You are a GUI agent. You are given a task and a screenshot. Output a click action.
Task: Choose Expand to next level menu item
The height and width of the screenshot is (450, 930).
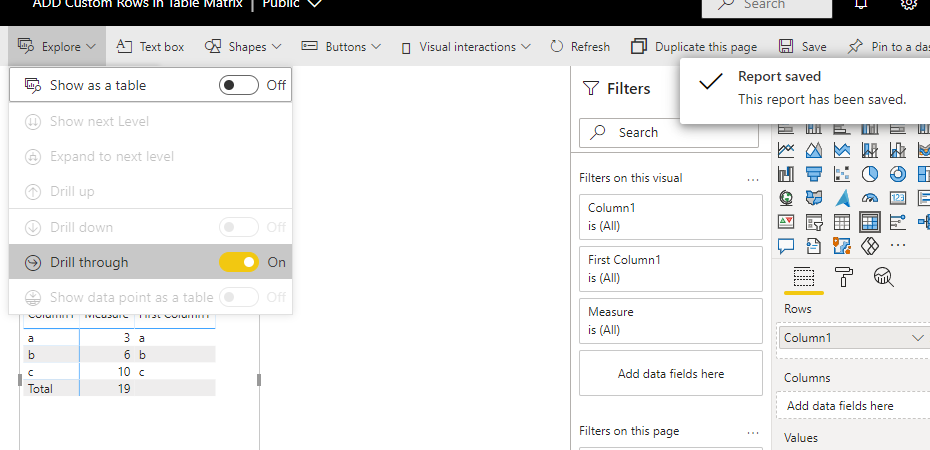click(x=151, y=157)
